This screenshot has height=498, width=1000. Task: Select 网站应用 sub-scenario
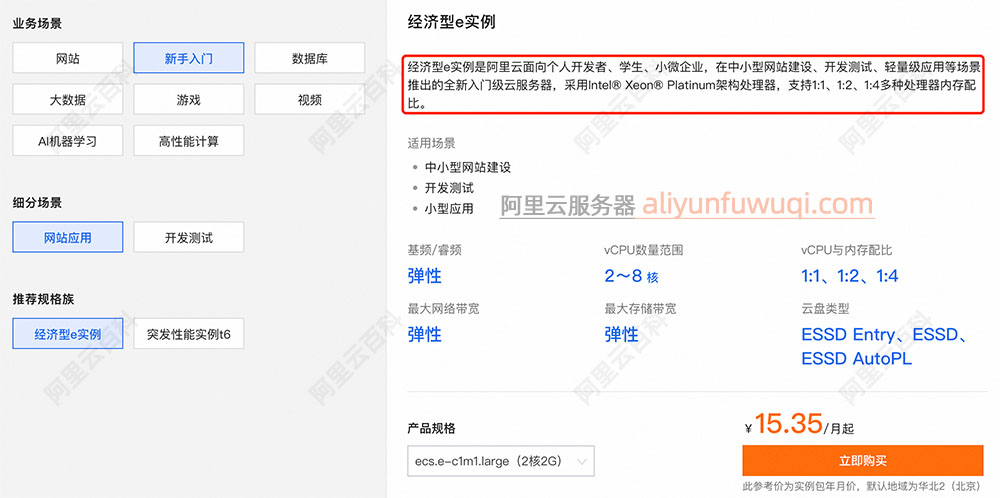pos(68,237)
